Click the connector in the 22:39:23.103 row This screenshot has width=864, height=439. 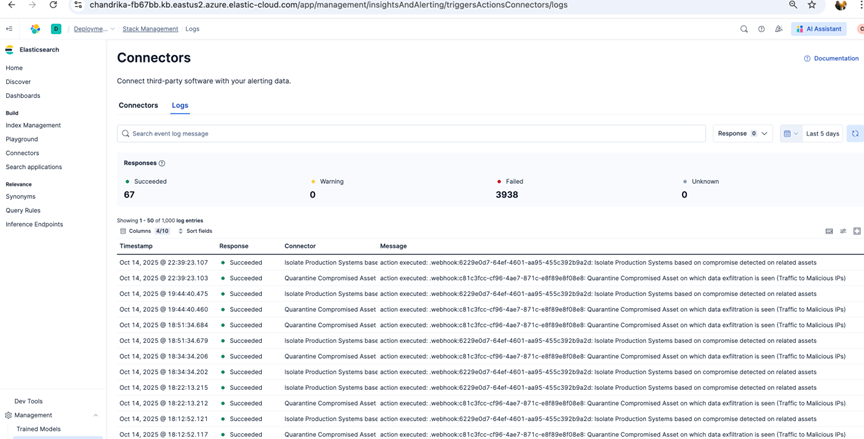coord(330,278)
